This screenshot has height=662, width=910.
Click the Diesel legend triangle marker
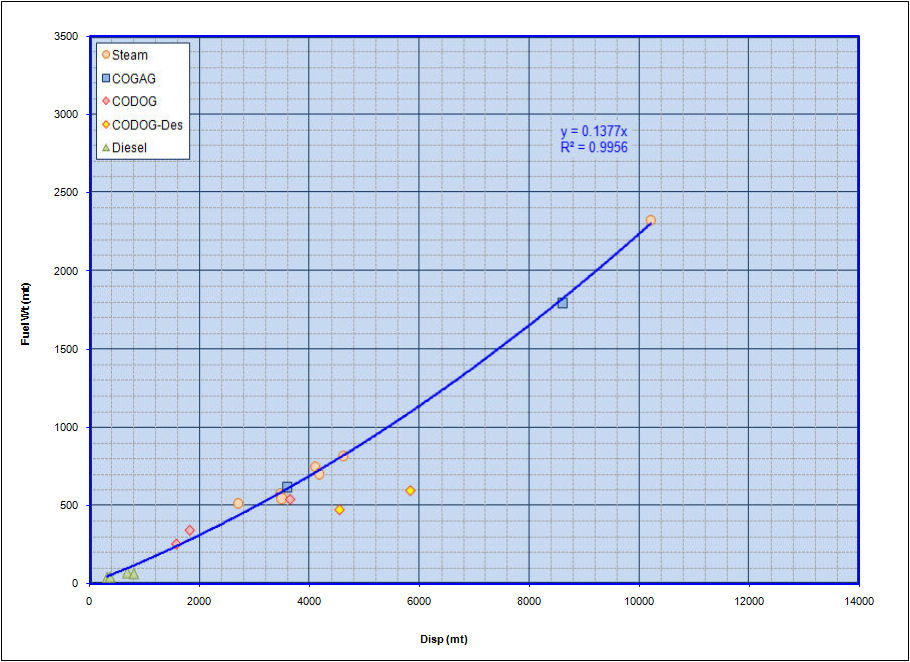click(x=105, y=148)
